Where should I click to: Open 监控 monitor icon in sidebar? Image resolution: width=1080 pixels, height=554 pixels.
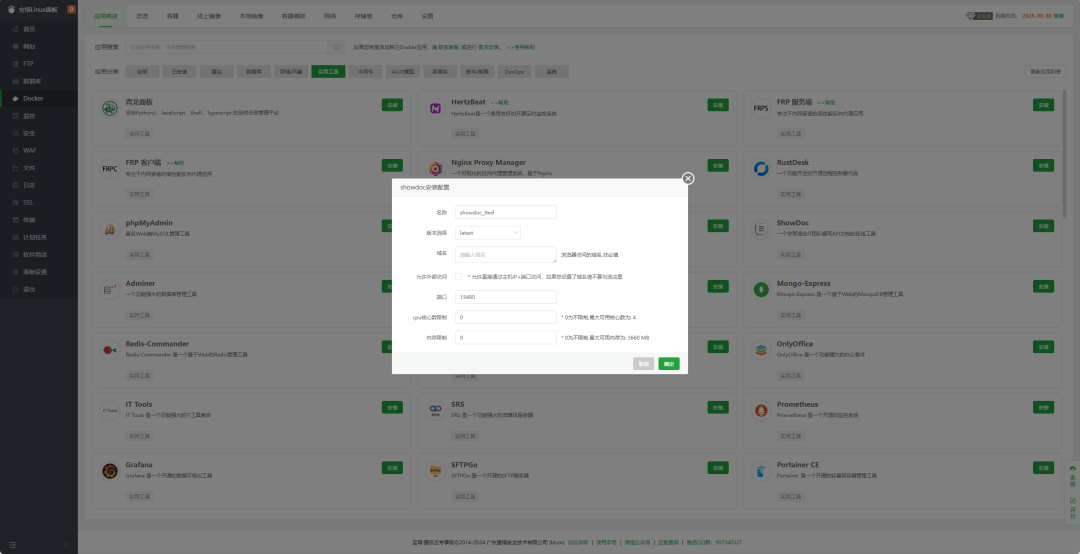(16, 116)
